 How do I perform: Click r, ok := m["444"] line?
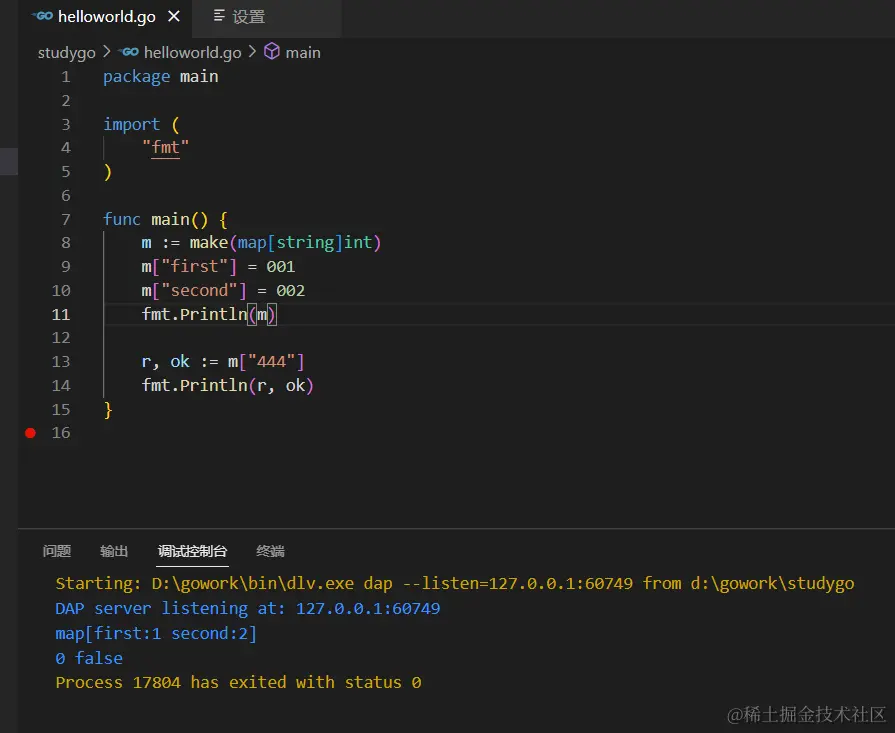223,361
